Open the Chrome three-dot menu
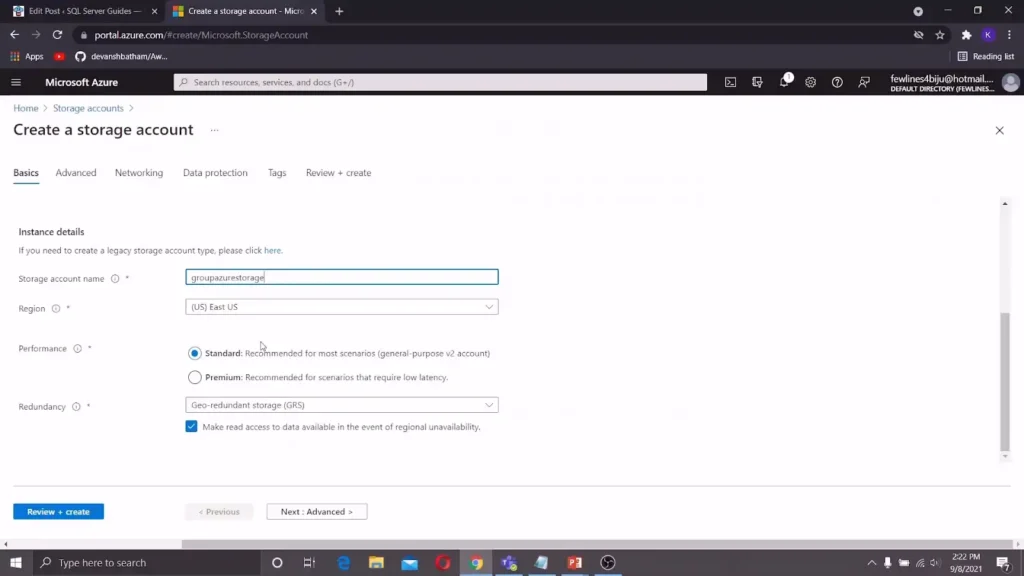 tap(1009, 35)
